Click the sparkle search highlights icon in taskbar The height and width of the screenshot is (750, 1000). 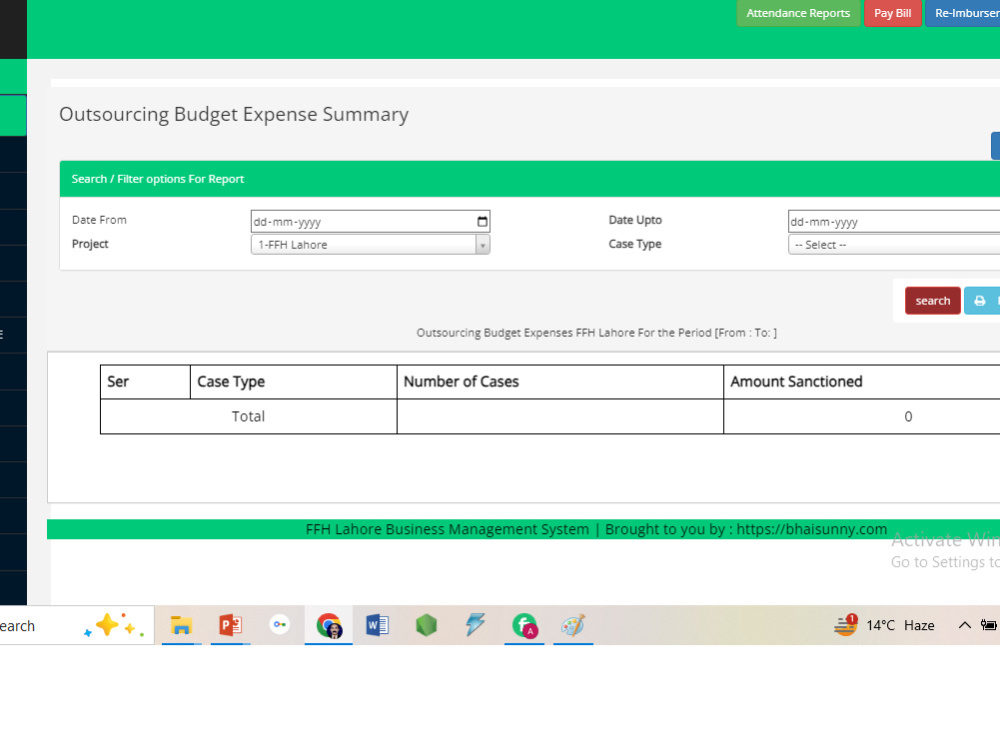(114, 625)
